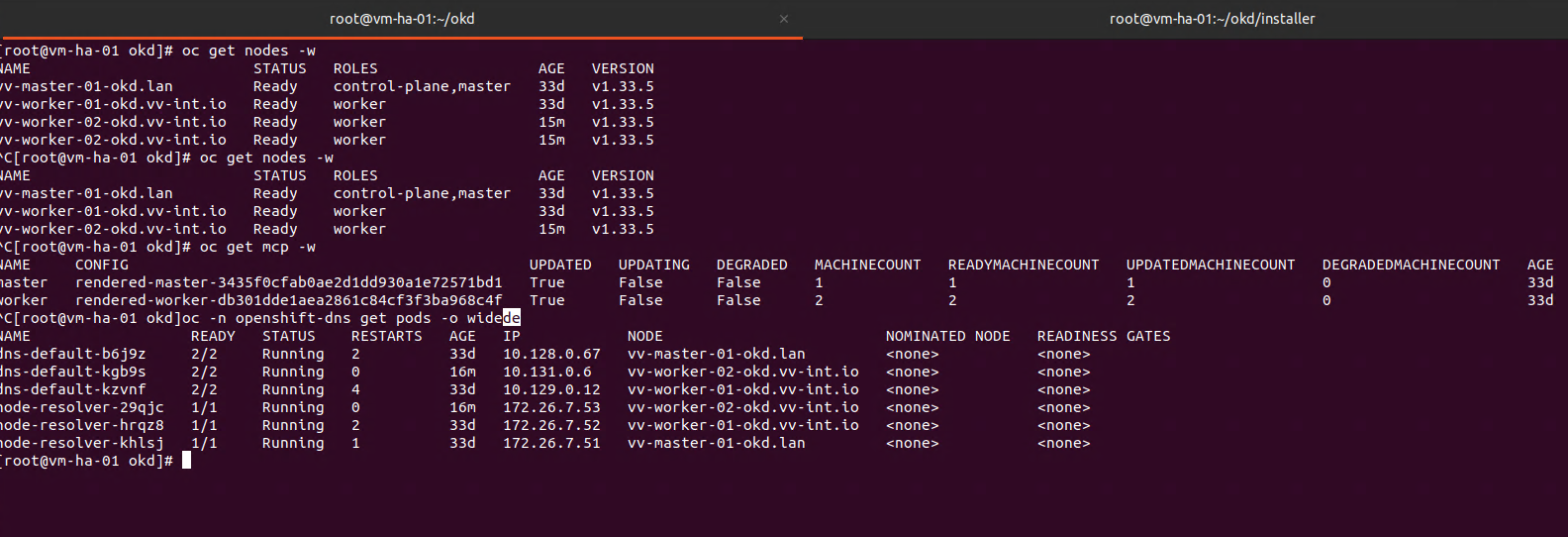Click IP address 172.26.7.52
The width and height of the screenshot is (1568, 537).
(551, 425)
